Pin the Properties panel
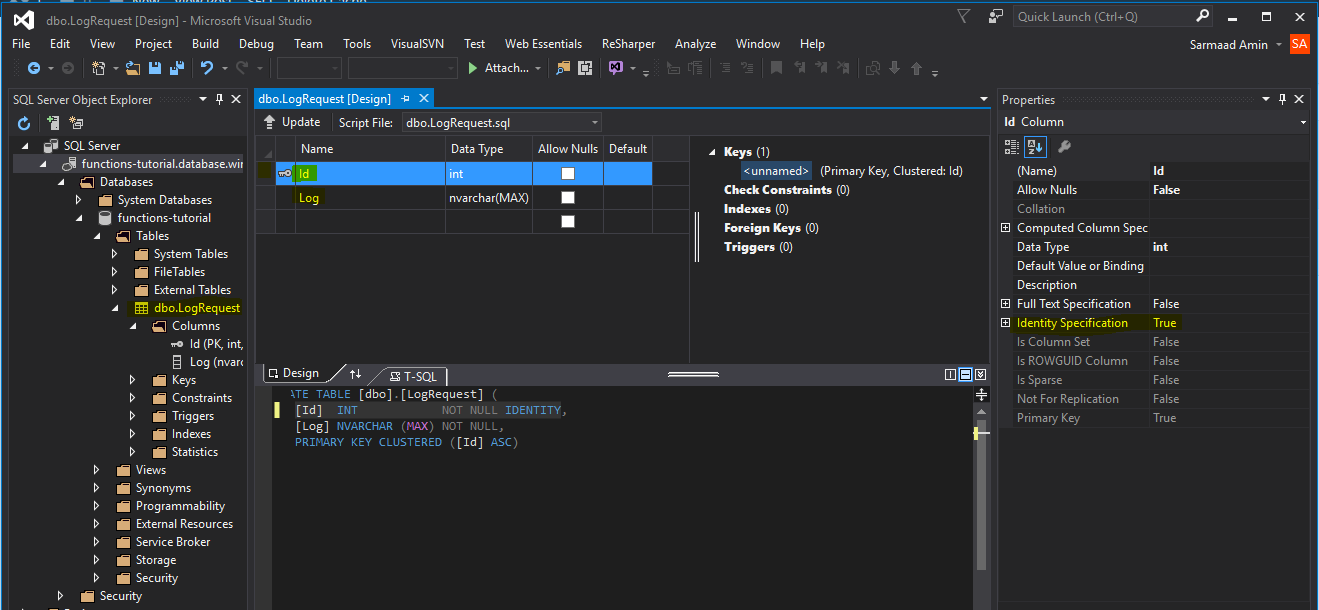This screenshot has height=610, width=1319. point(1281,99)
